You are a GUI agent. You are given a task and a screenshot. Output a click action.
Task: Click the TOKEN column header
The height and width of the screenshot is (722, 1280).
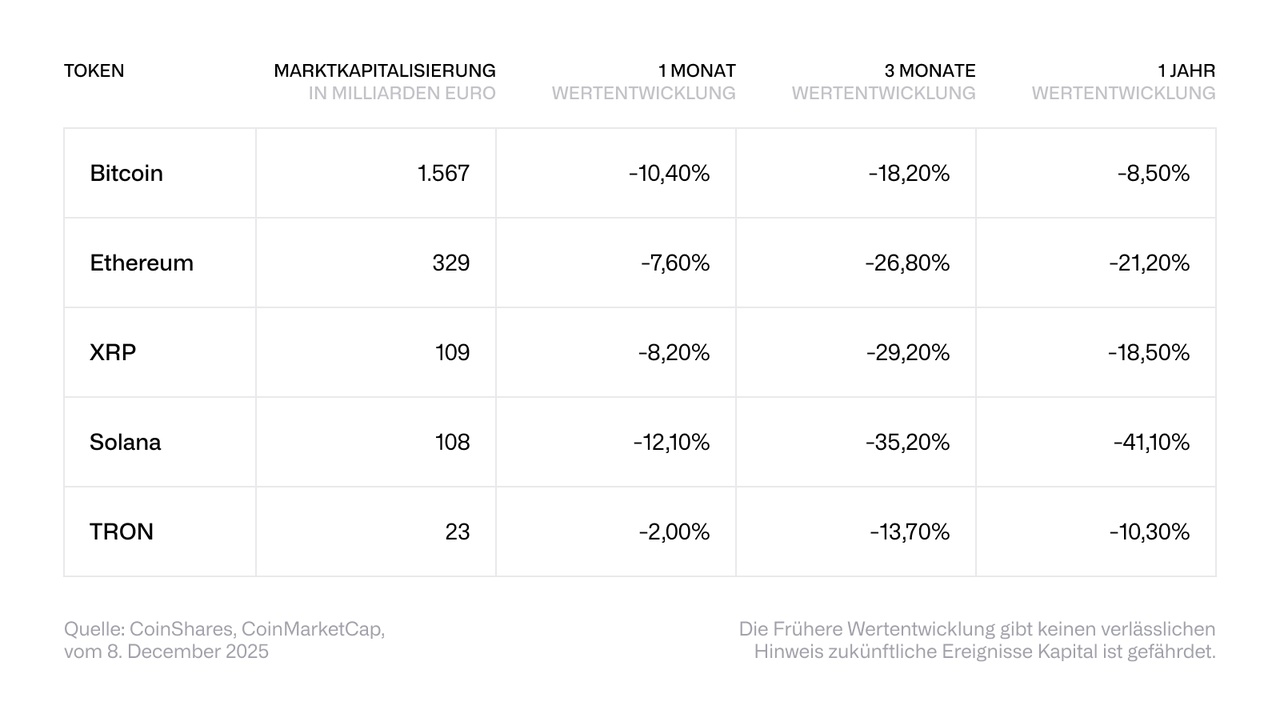tap(94, 71)
